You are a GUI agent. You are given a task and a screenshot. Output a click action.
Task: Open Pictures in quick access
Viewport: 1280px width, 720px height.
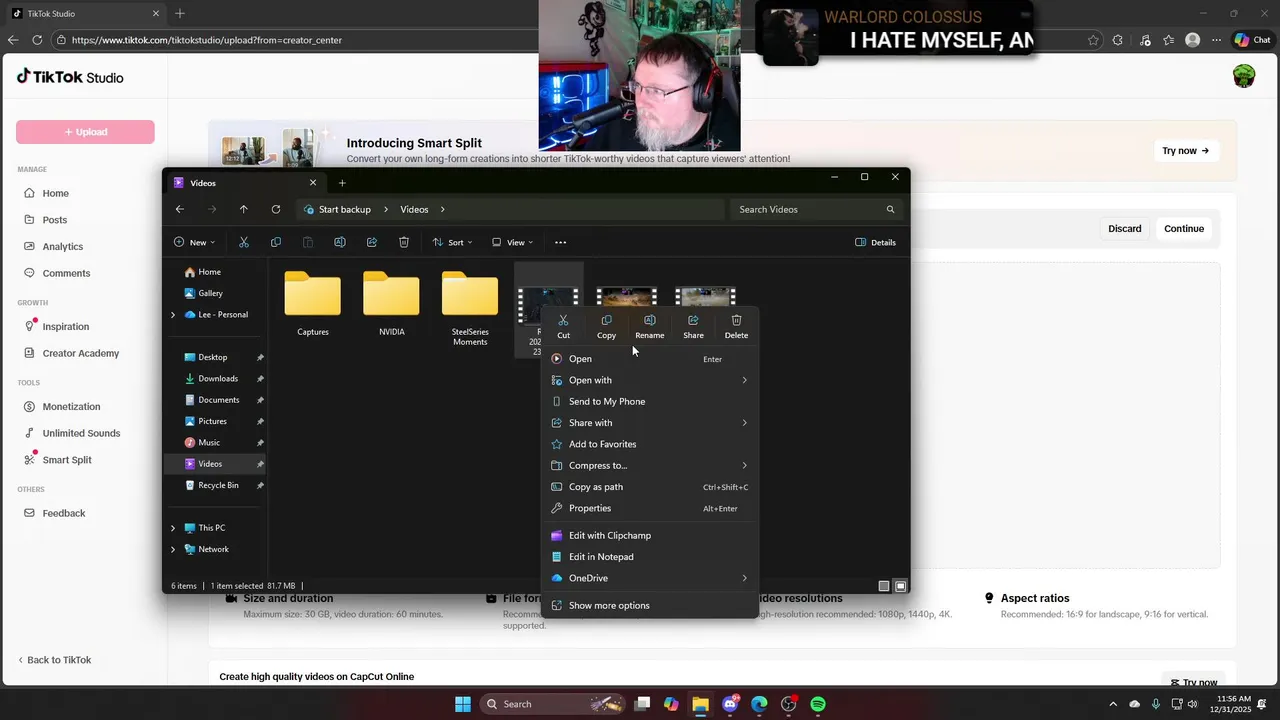pyautogui.click(x=212, y=421)
